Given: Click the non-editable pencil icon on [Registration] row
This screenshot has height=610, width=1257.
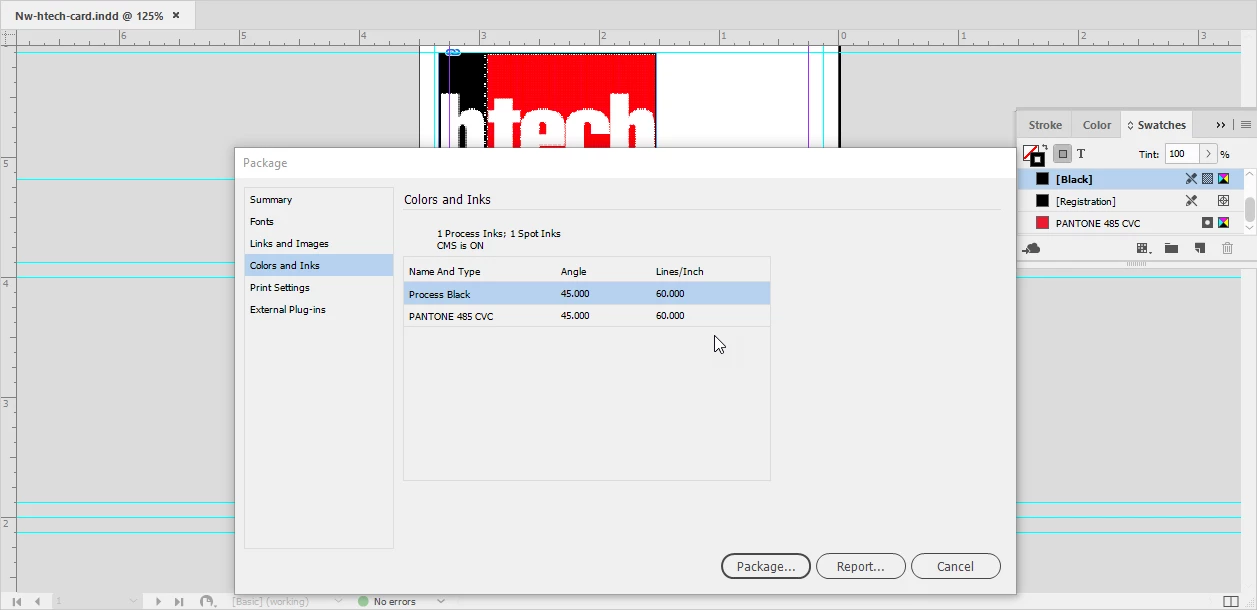Looking at the screenshot, I should [x=1191, y=201].
